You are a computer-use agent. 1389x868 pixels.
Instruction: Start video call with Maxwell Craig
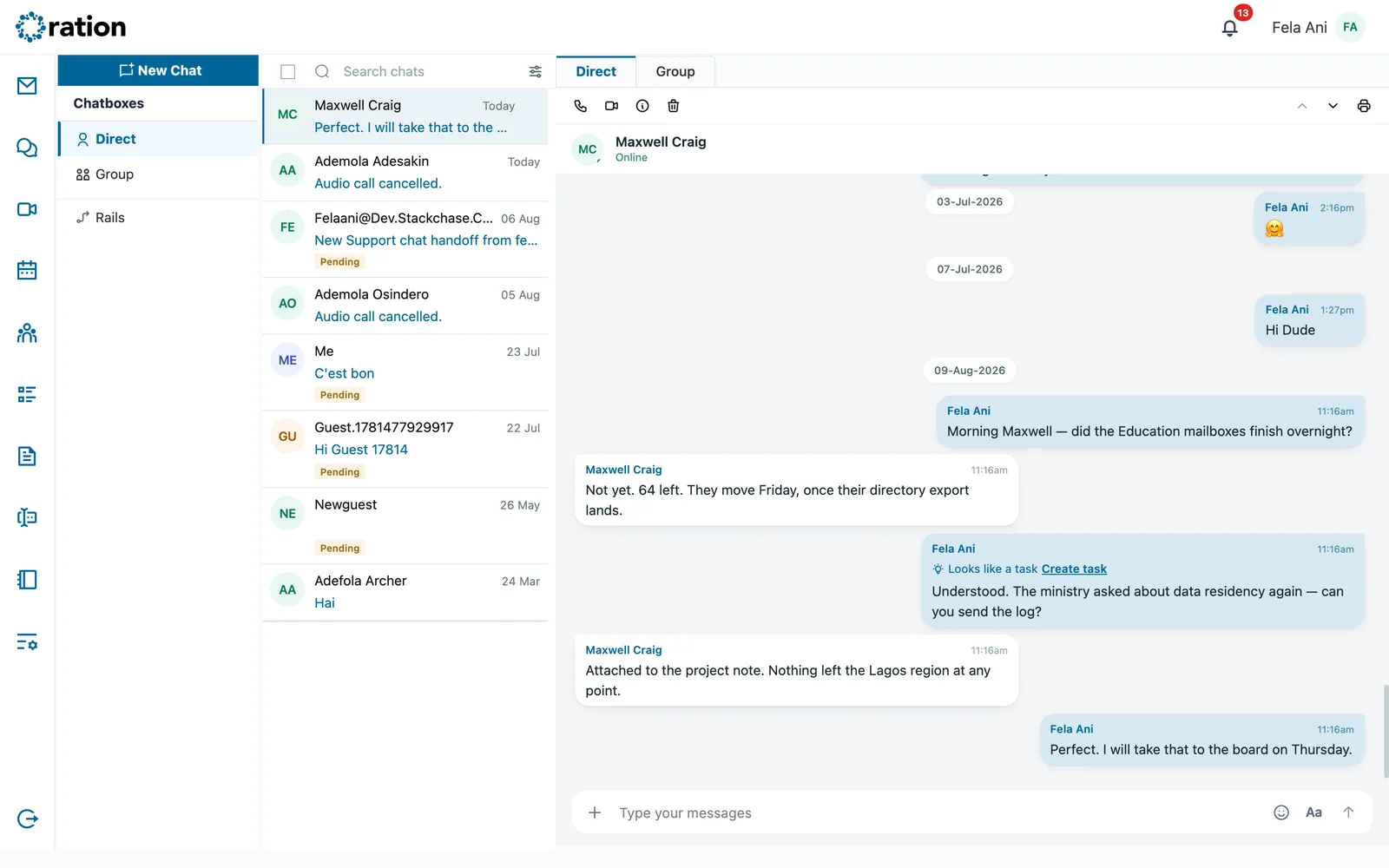pos(612,106)
